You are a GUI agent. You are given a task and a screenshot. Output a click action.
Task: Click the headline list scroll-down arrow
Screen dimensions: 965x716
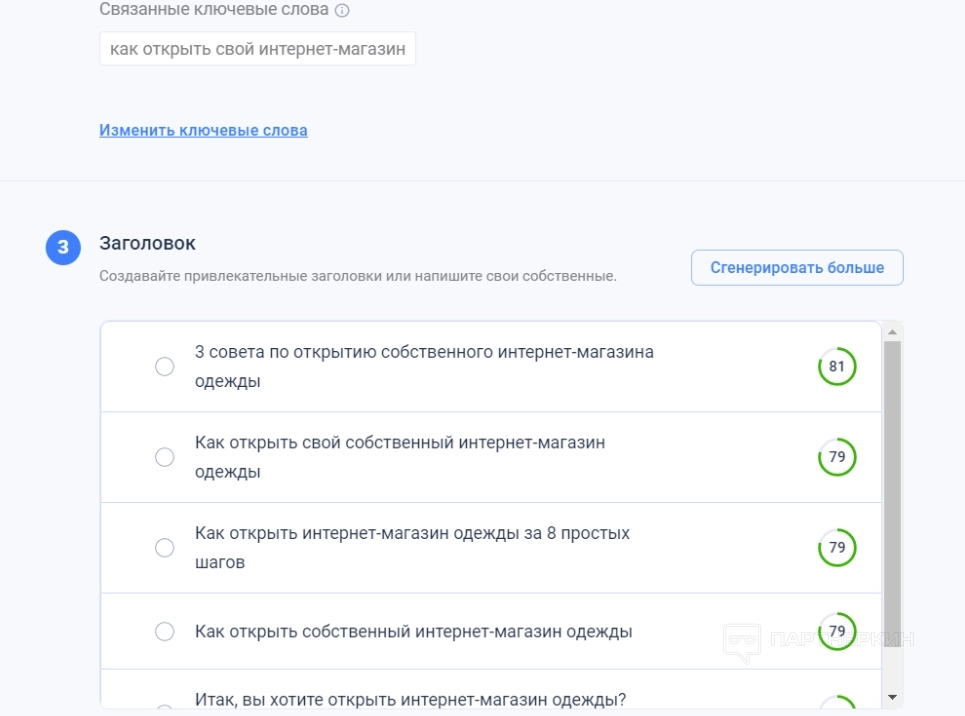pos(892,696)
